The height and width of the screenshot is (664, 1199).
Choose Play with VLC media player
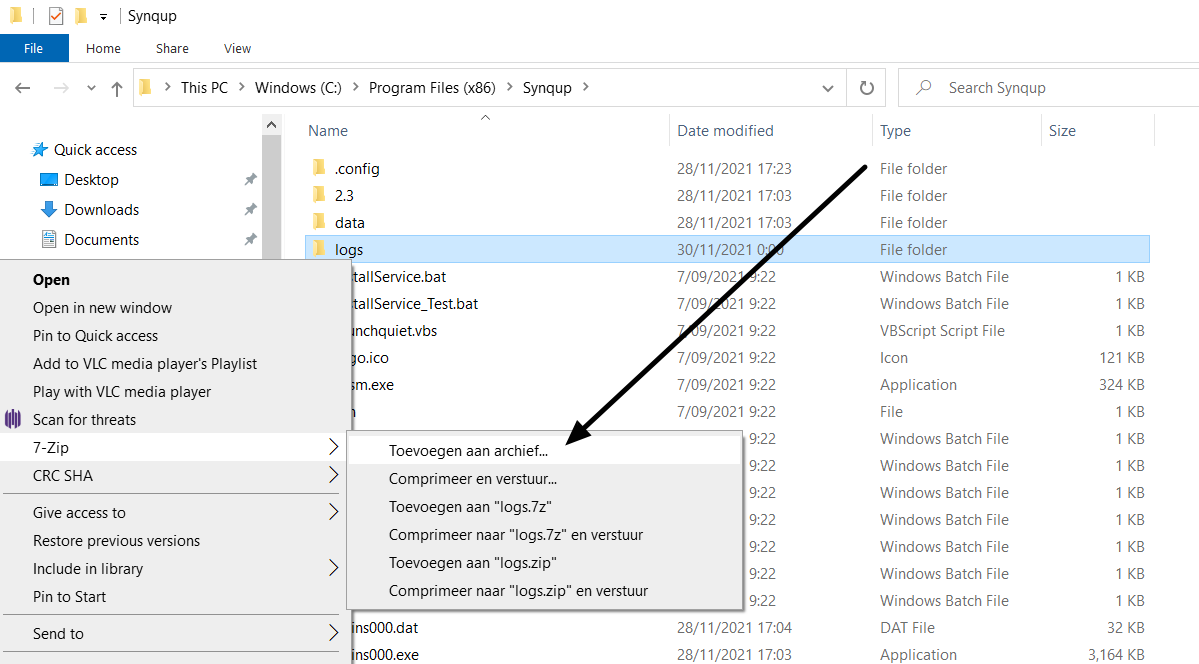click(x=174, y=392)
